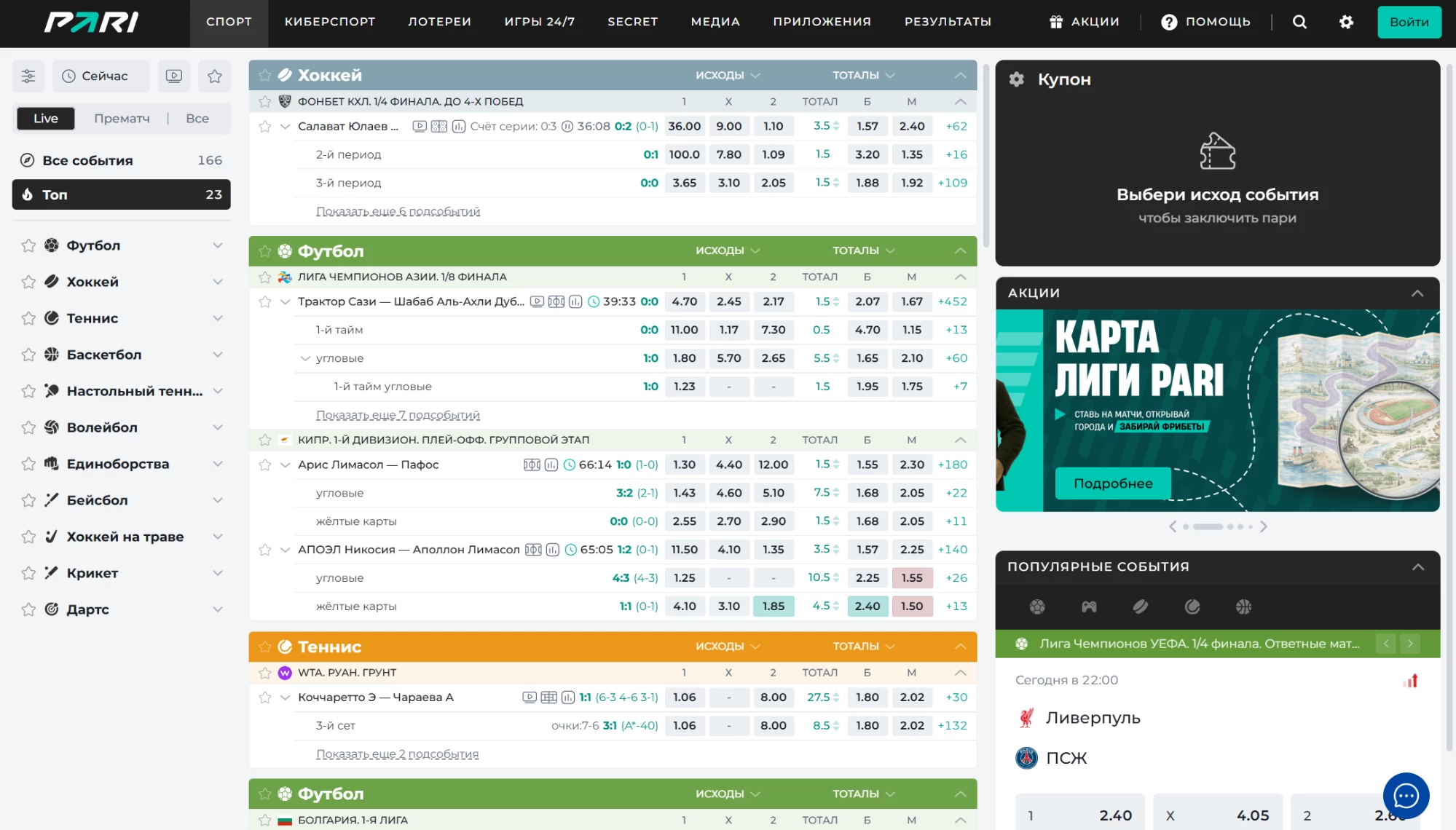Click the video broadcast icon for Салават Юлаев match
The image size is (1456, 830).
pos(420,126)
